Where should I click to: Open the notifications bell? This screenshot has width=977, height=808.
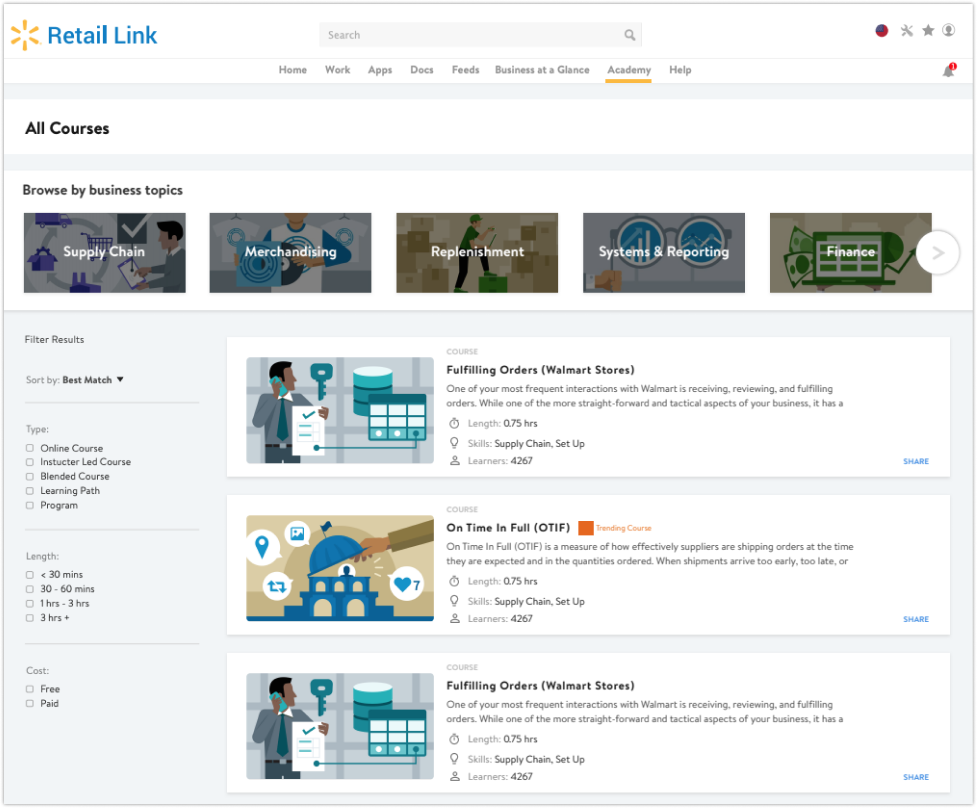[948, 71]
